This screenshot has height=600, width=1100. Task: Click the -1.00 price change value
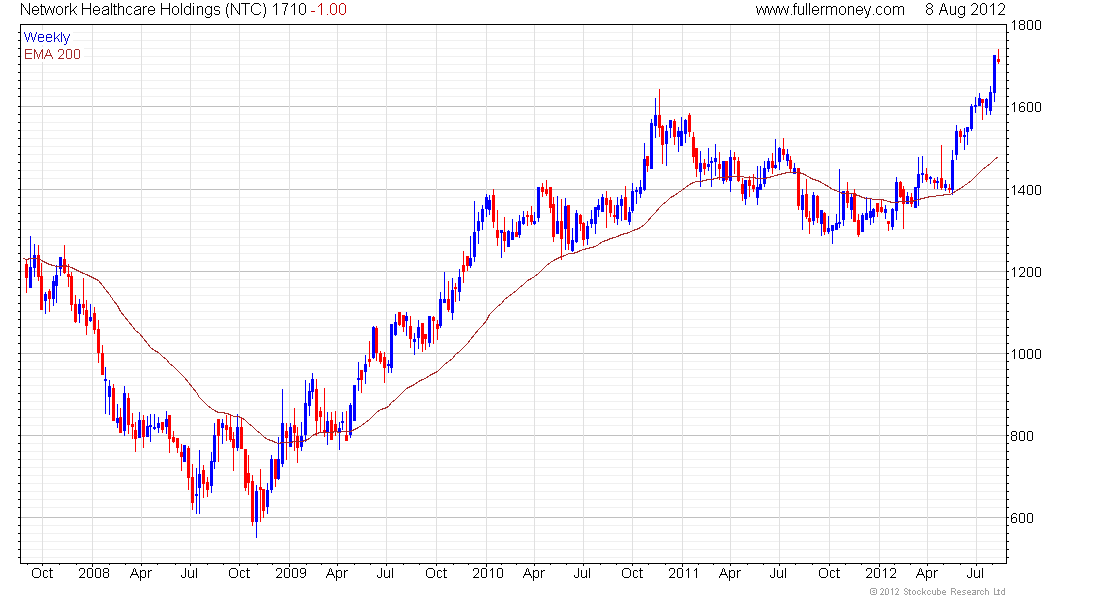[x=331, y=9]
